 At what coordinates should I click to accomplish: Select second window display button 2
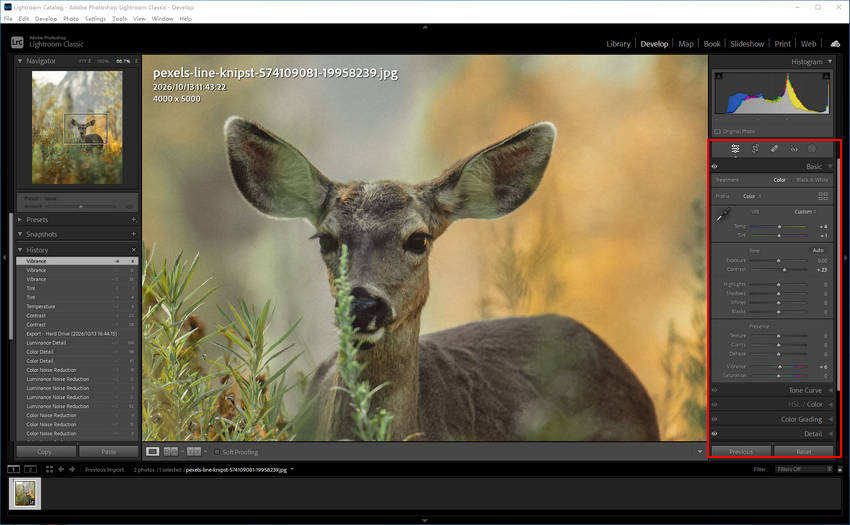tap(30, 469)
